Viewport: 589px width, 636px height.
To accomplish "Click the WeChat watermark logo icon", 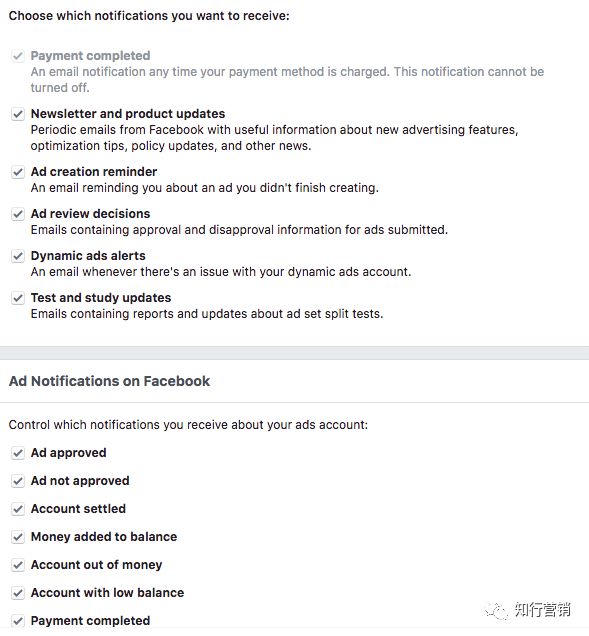I will tap(496, 610).
